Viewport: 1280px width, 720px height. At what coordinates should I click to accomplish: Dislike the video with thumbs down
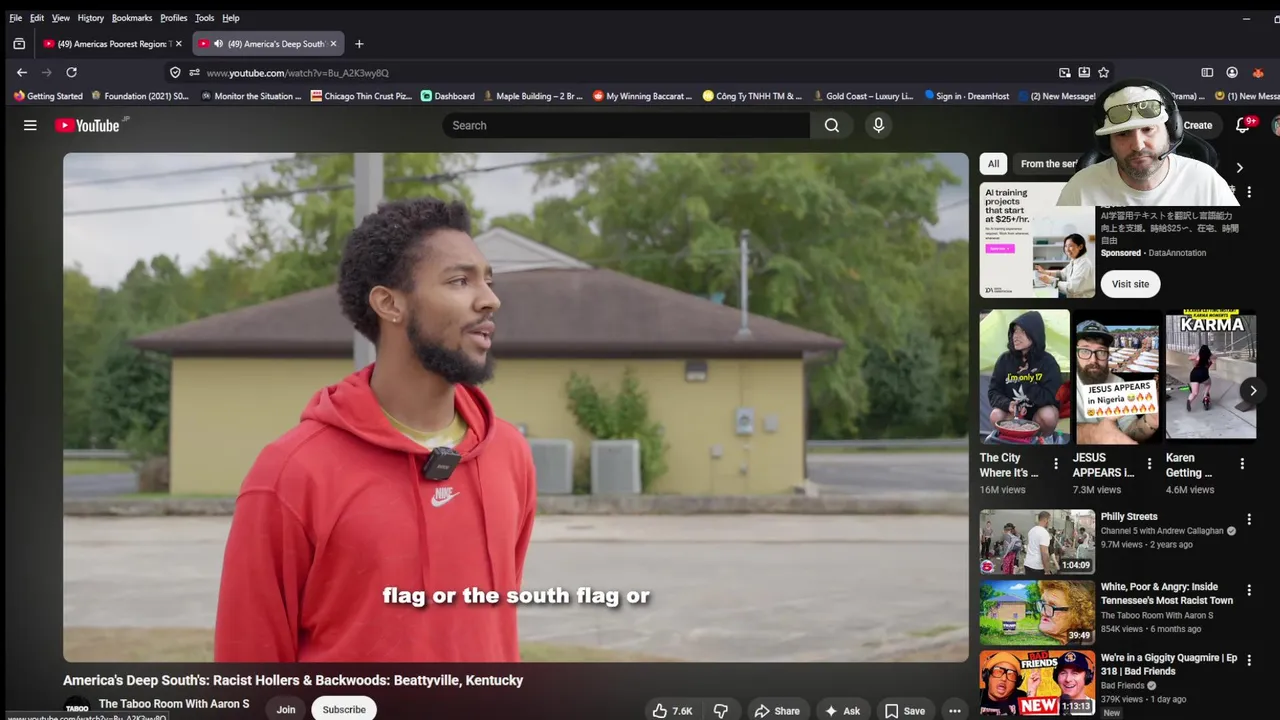[720, 711]
